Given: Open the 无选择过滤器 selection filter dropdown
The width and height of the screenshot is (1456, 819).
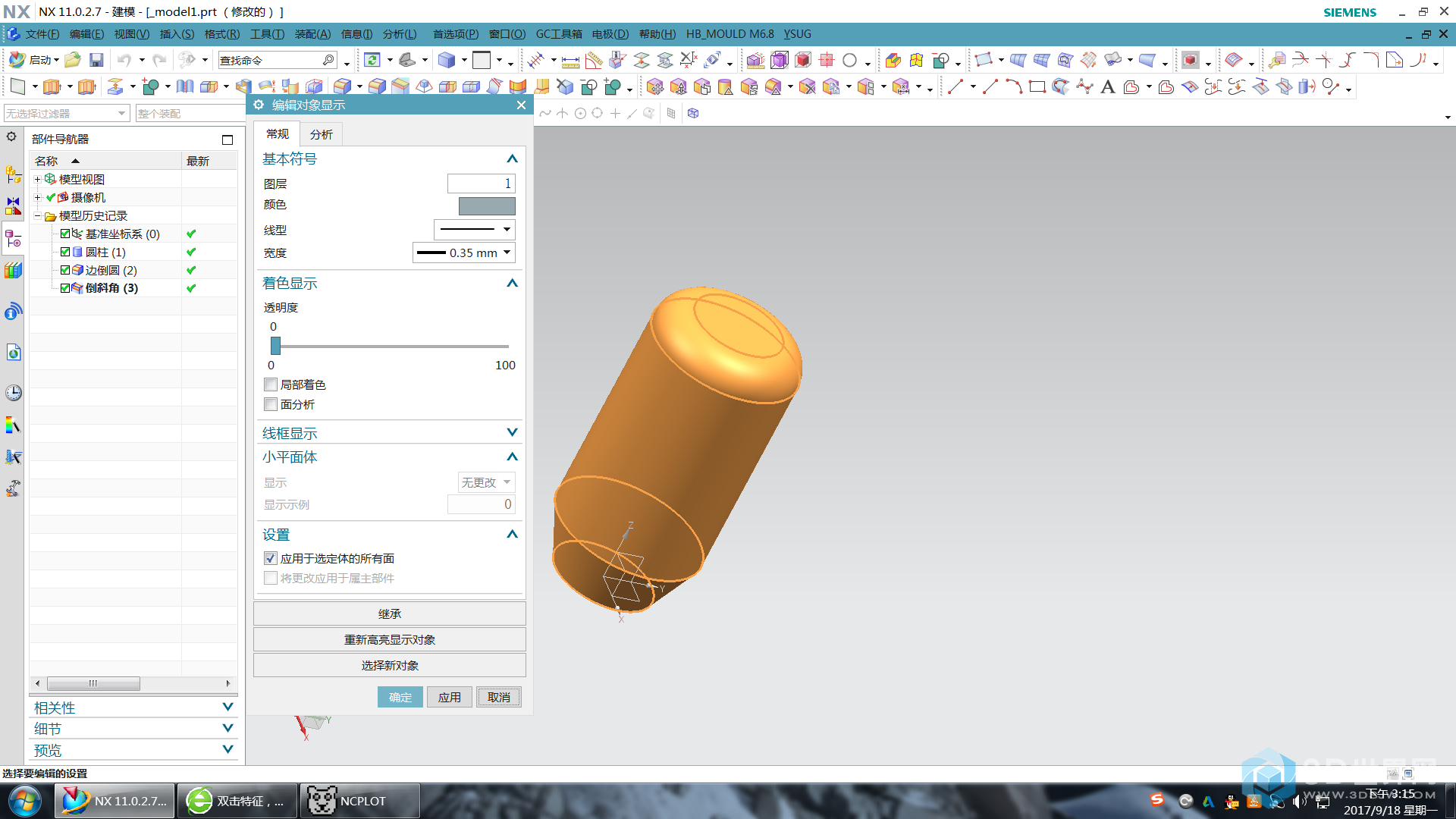Looking at the screenshot, I should [x=67, y=113].
